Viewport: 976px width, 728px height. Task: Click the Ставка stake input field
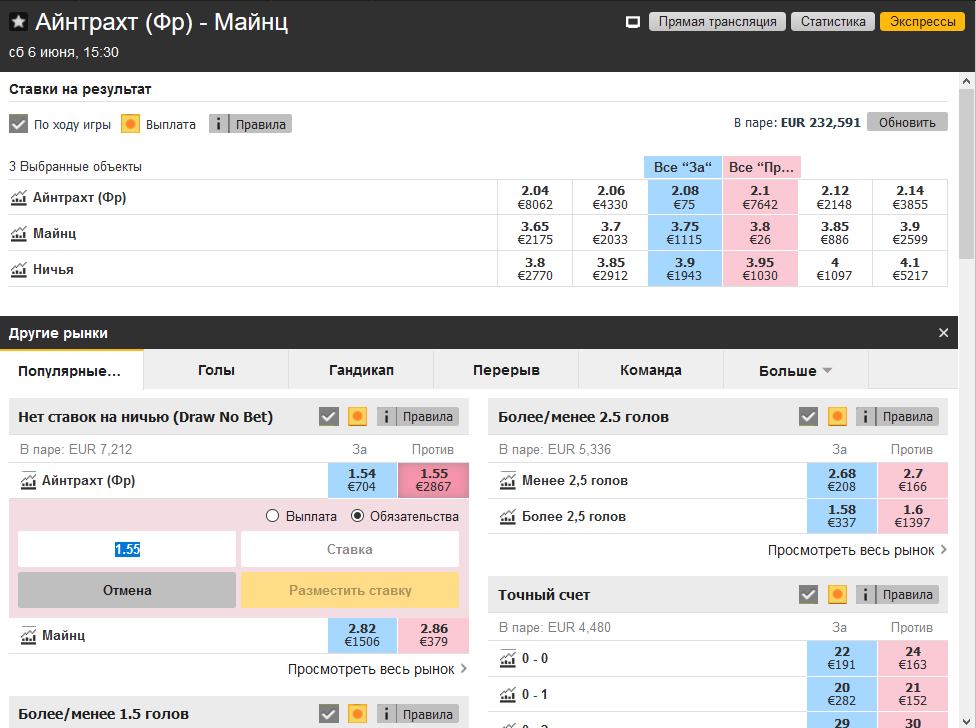(350, 549)
